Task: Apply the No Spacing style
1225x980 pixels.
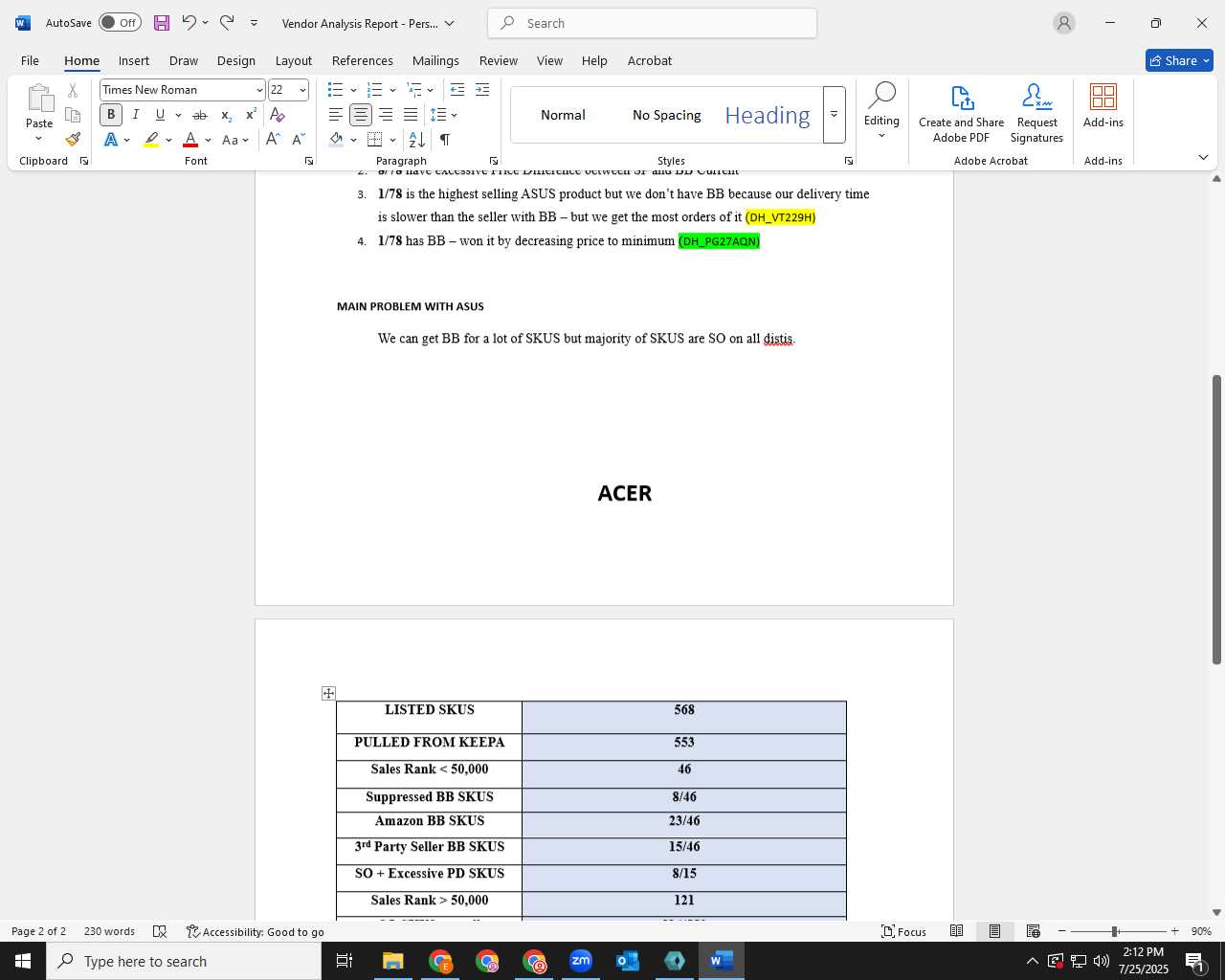Action: (x=667, y=115)
